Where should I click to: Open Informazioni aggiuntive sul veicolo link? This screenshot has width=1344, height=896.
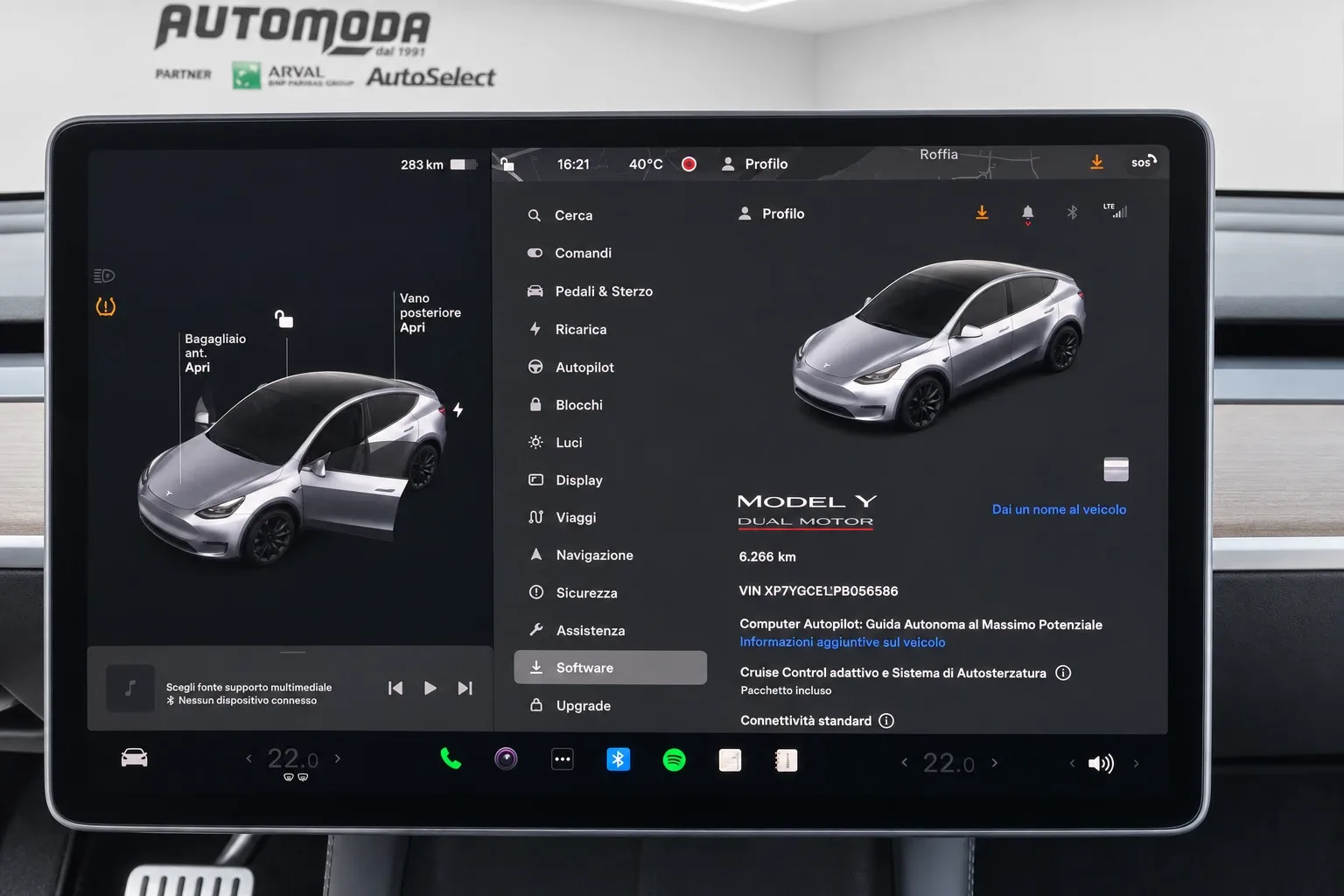point(843,642)
